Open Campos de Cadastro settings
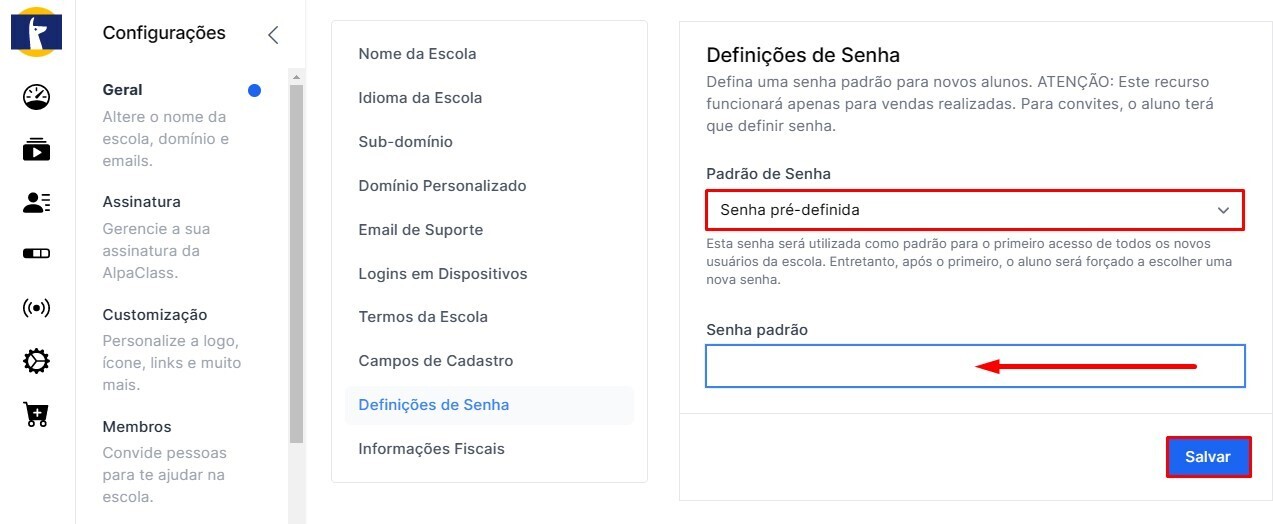This screenshot has width=1273, height=524. 435,361
